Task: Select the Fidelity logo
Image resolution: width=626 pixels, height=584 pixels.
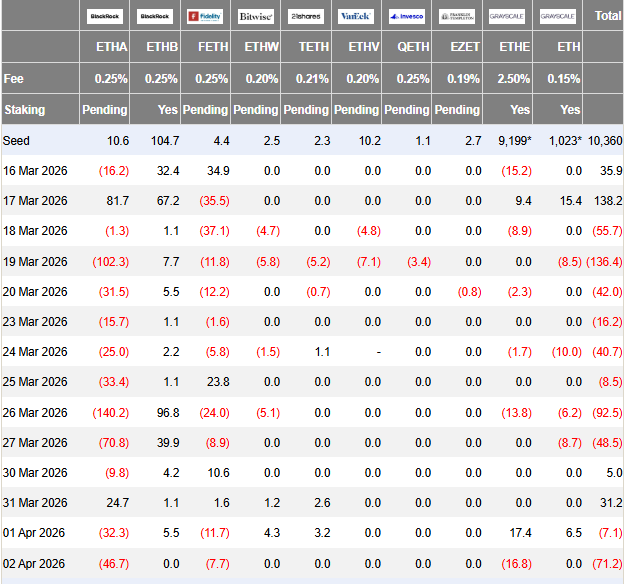Action: (205, 17)
